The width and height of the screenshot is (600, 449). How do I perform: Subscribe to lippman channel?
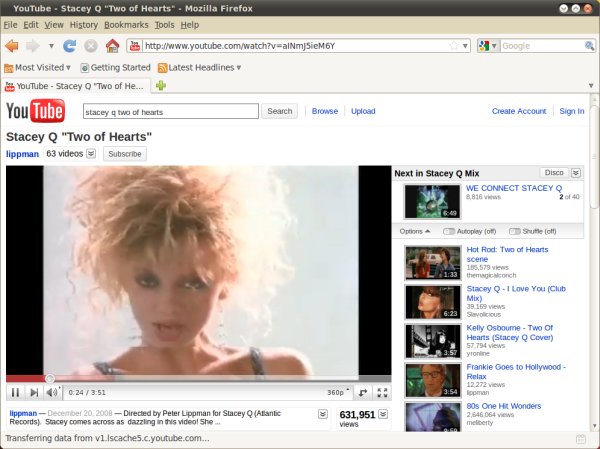[x=125, y=154]
